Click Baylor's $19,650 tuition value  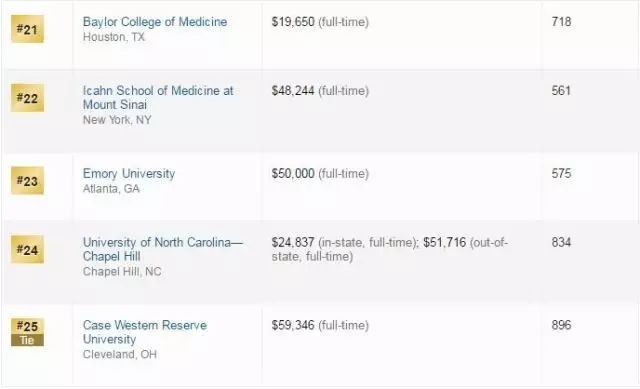(293, 22)
